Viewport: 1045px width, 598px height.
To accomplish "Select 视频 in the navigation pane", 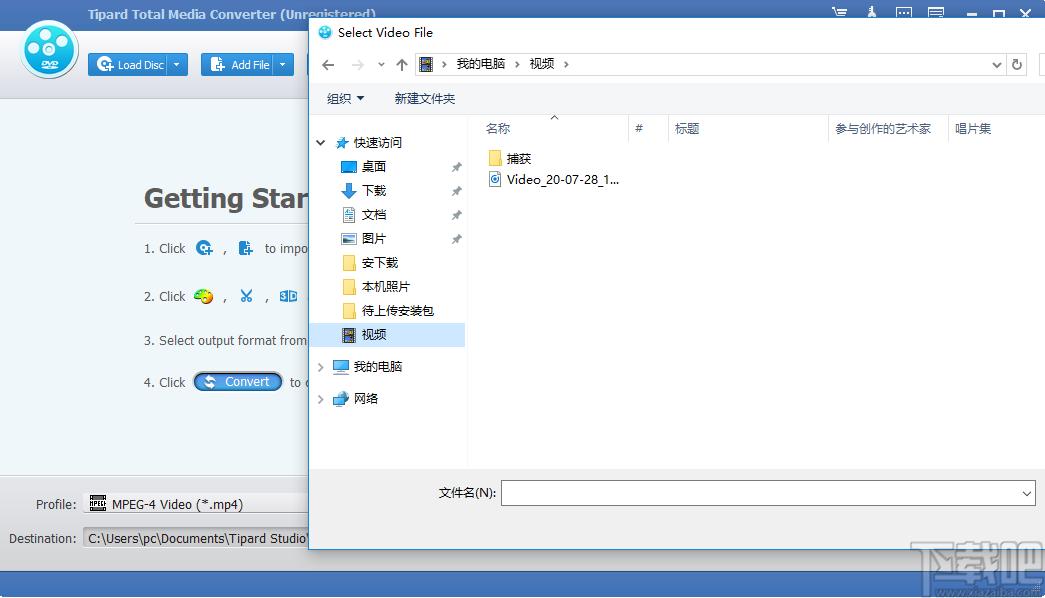I will point(387,335).
